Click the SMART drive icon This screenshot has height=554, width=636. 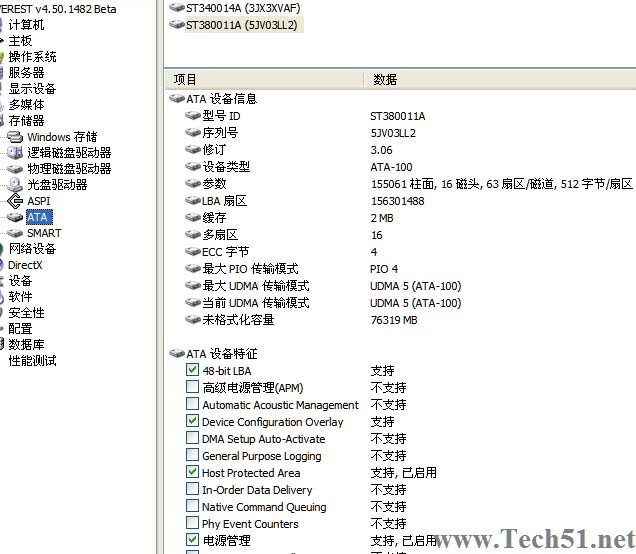click(x=15, y=233)
